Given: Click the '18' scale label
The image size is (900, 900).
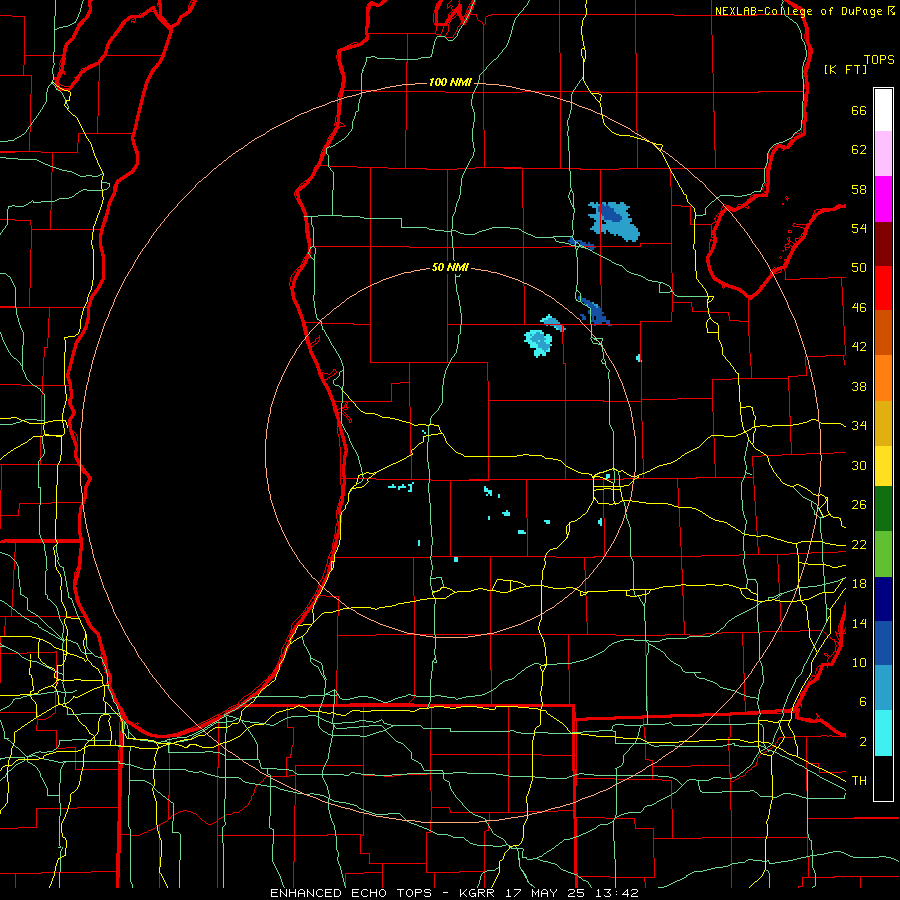Looking at the screenshot, I should [x=859, y=584].
